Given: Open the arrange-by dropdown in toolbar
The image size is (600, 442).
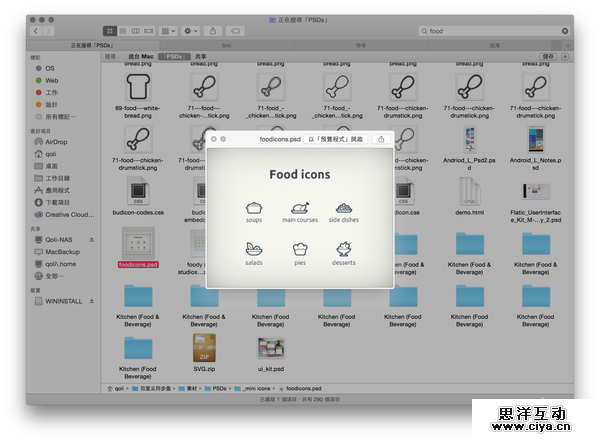Looking at the screenshot, I should (167, 31).
